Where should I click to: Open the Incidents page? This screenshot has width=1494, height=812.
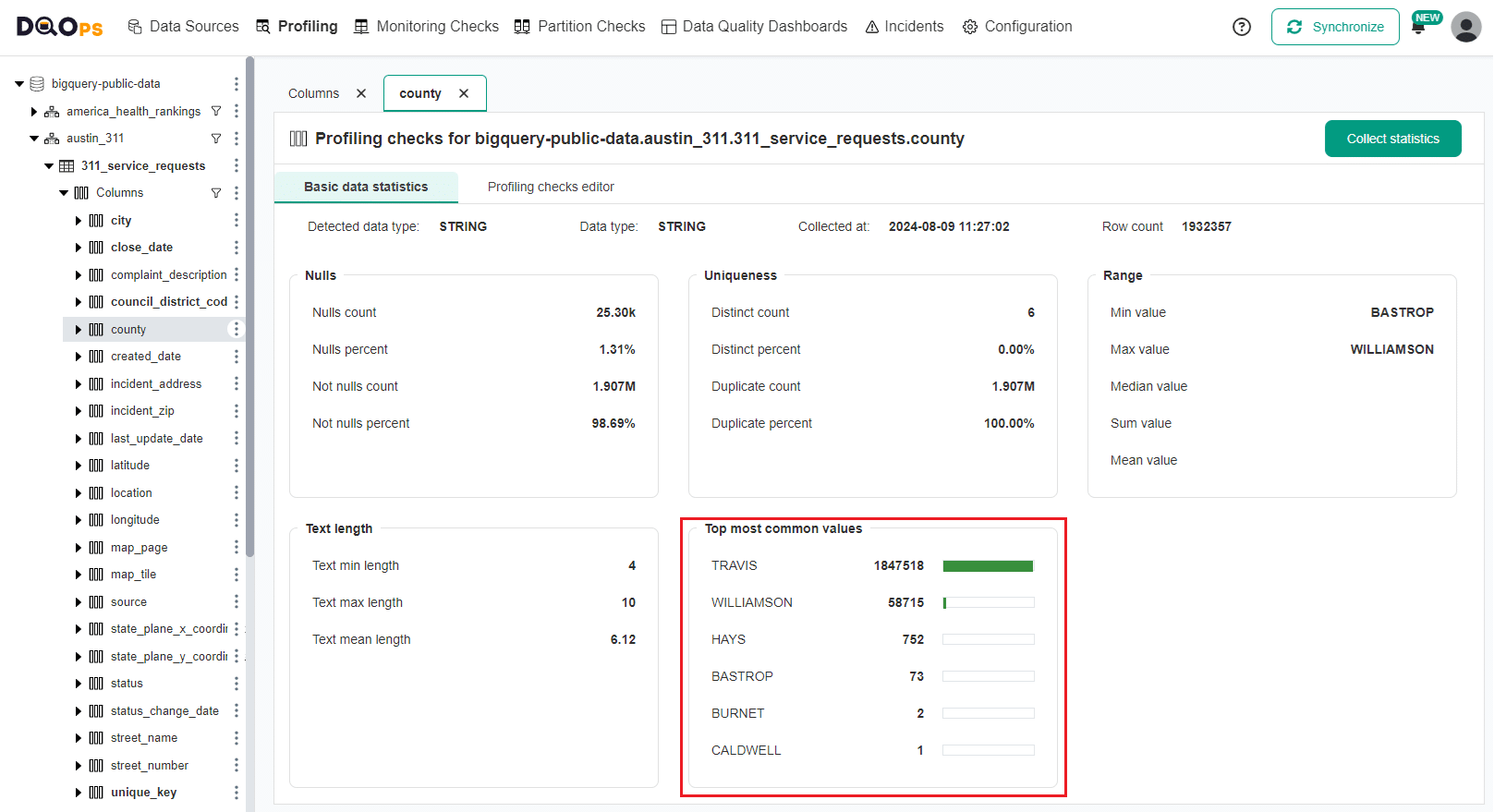coord(905,27)
